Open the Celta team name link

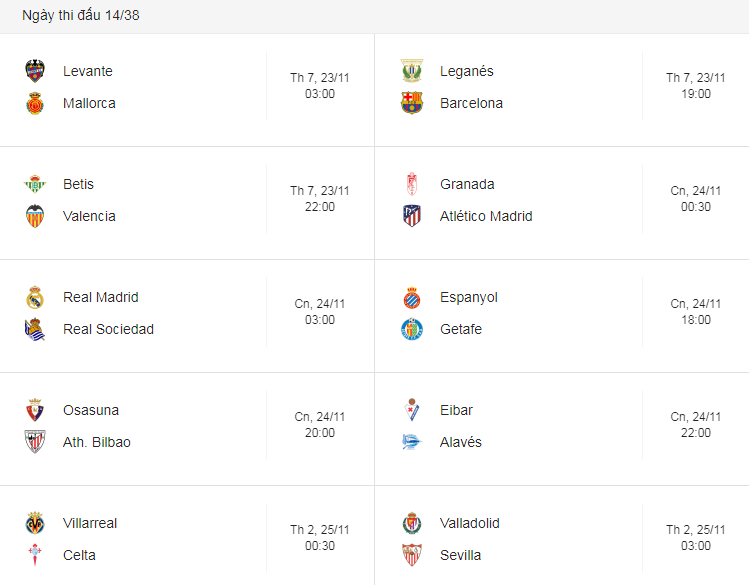click(79, 555)
